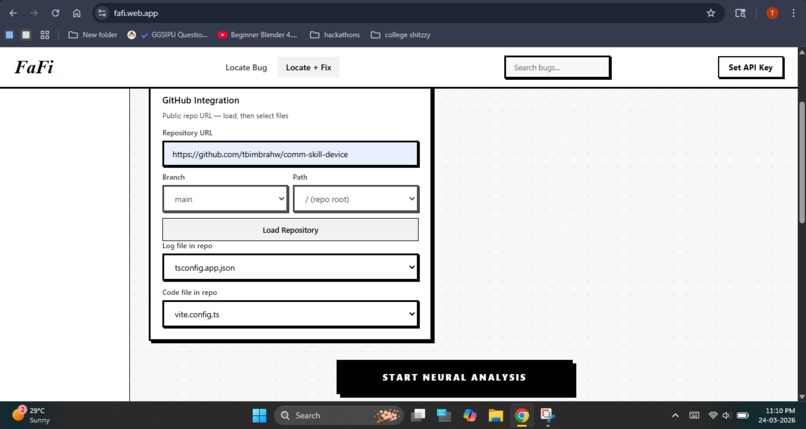Screen dimensions: 806x429
Task: Open browser home page icon
Action: coord(77,13)
